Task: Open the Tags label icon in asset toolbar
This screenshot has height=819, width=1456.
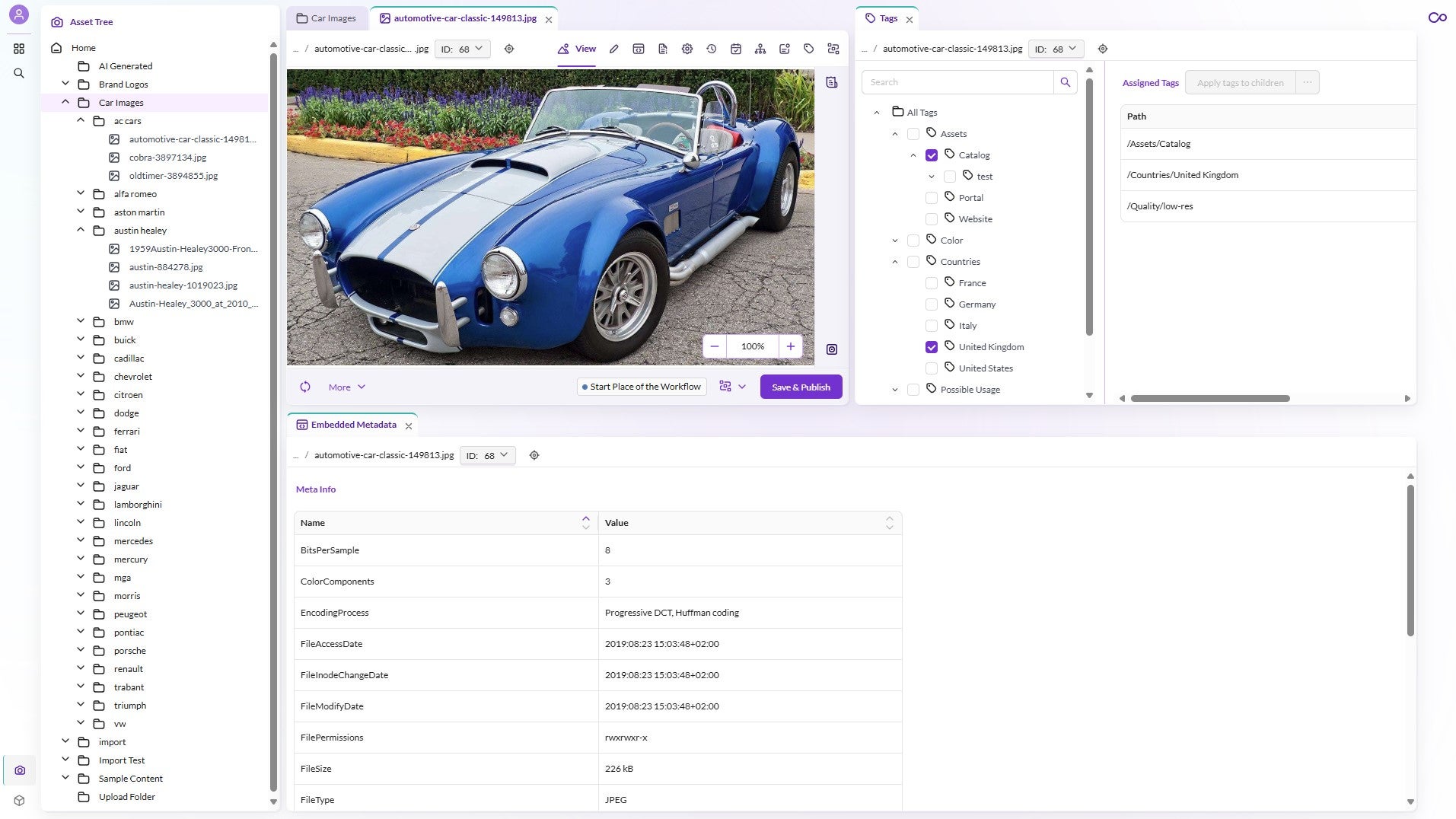Action: pos(808,48)
